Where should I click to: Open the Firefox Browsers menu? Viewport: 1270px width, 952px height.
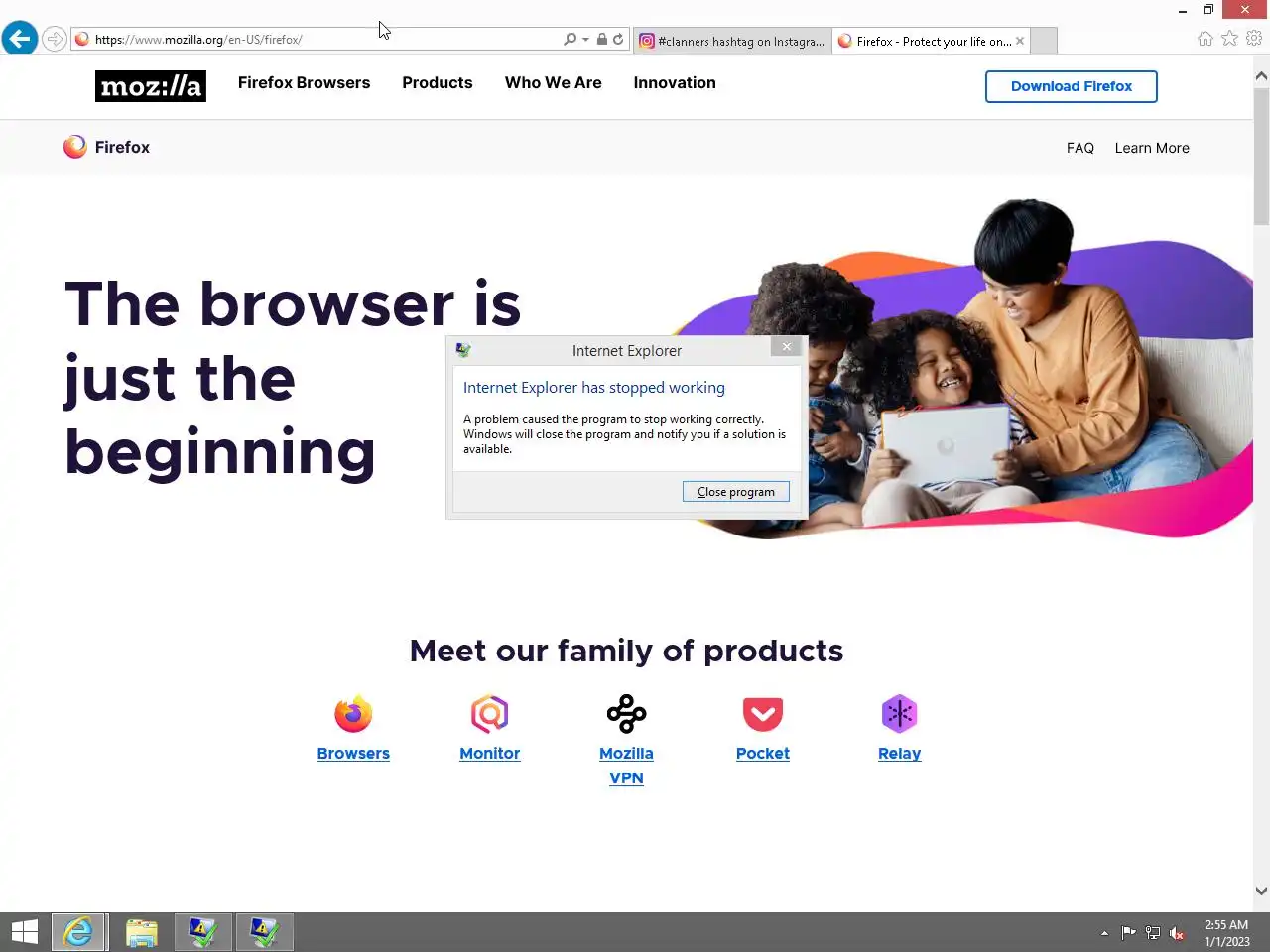coord(304,83)
